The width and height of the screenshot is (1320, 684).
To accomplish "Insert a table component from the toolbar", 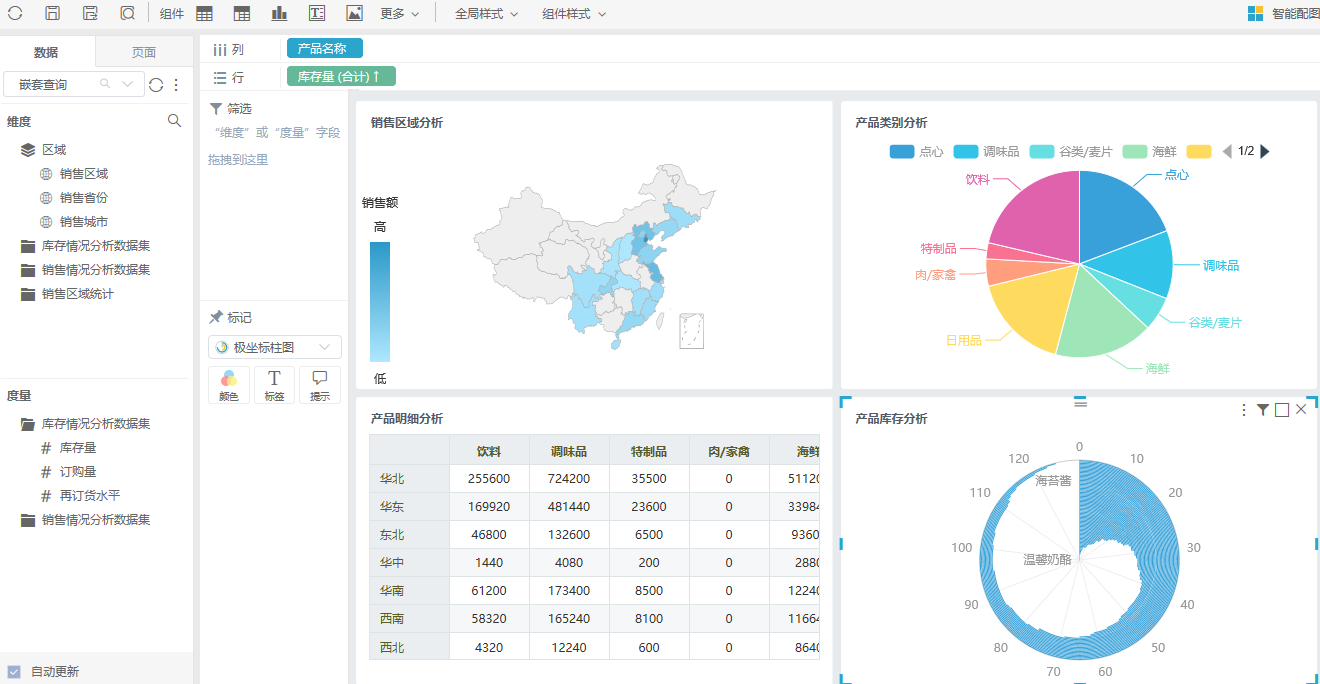I will [x=204, y=14].
